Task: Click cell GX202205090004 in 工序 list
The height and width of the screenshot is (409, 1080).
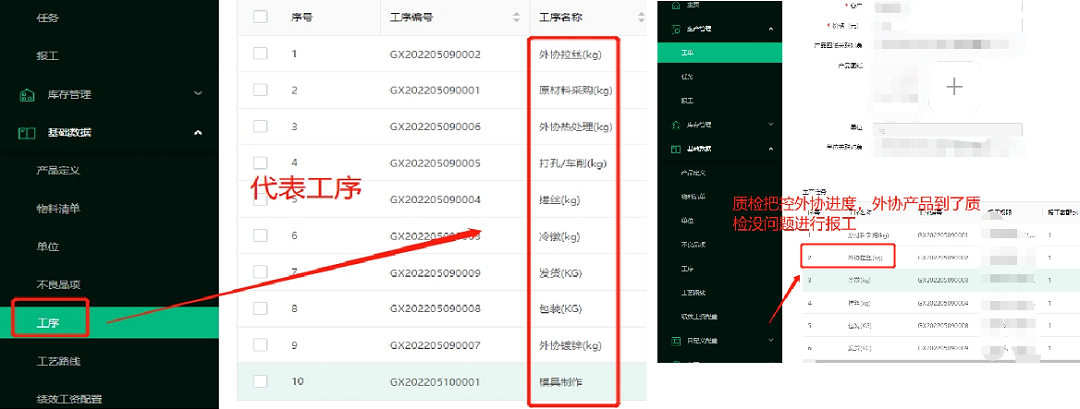Action: (435, 200)
